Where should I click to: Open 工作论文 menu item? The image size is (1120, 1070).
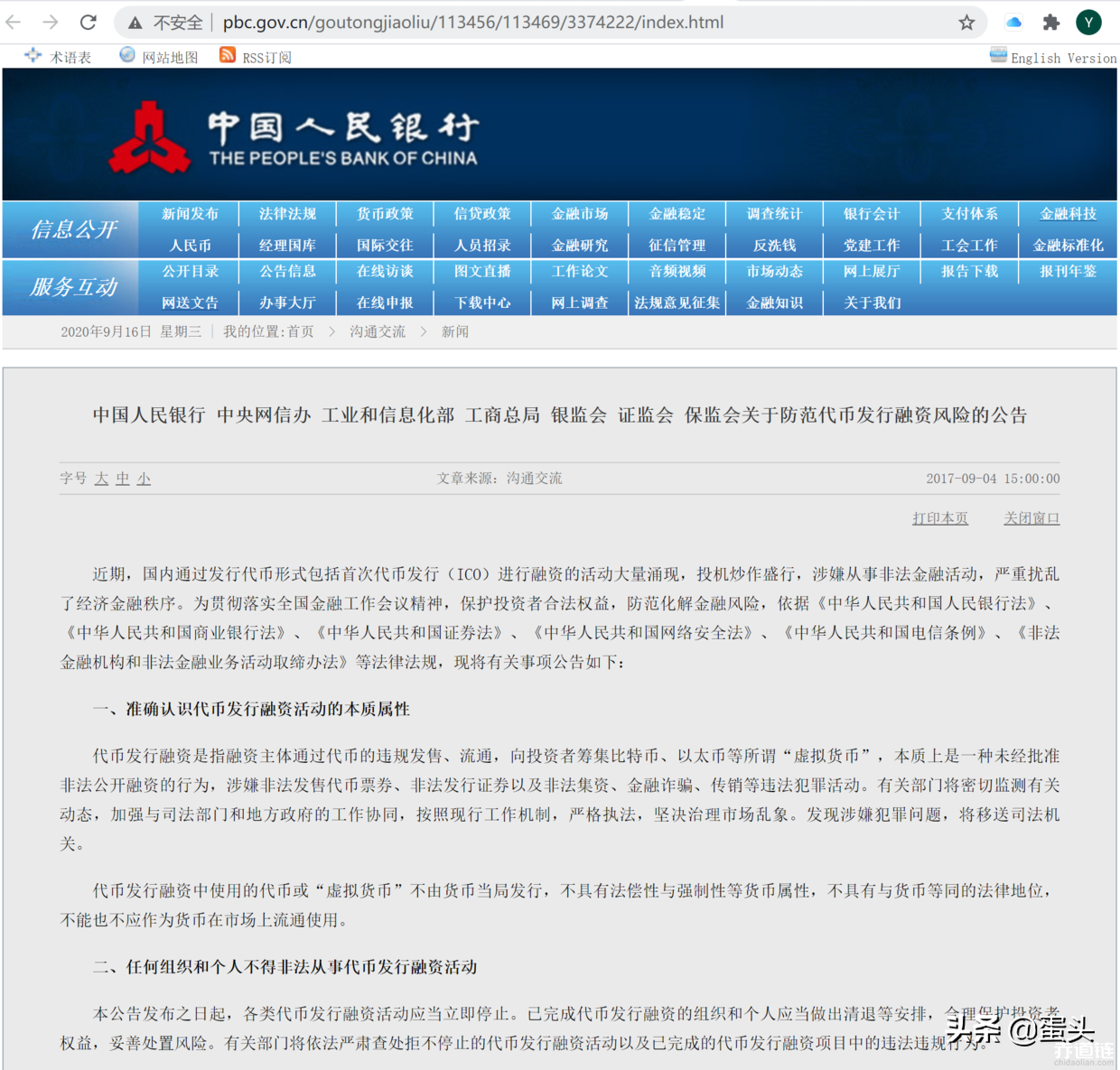580,272
